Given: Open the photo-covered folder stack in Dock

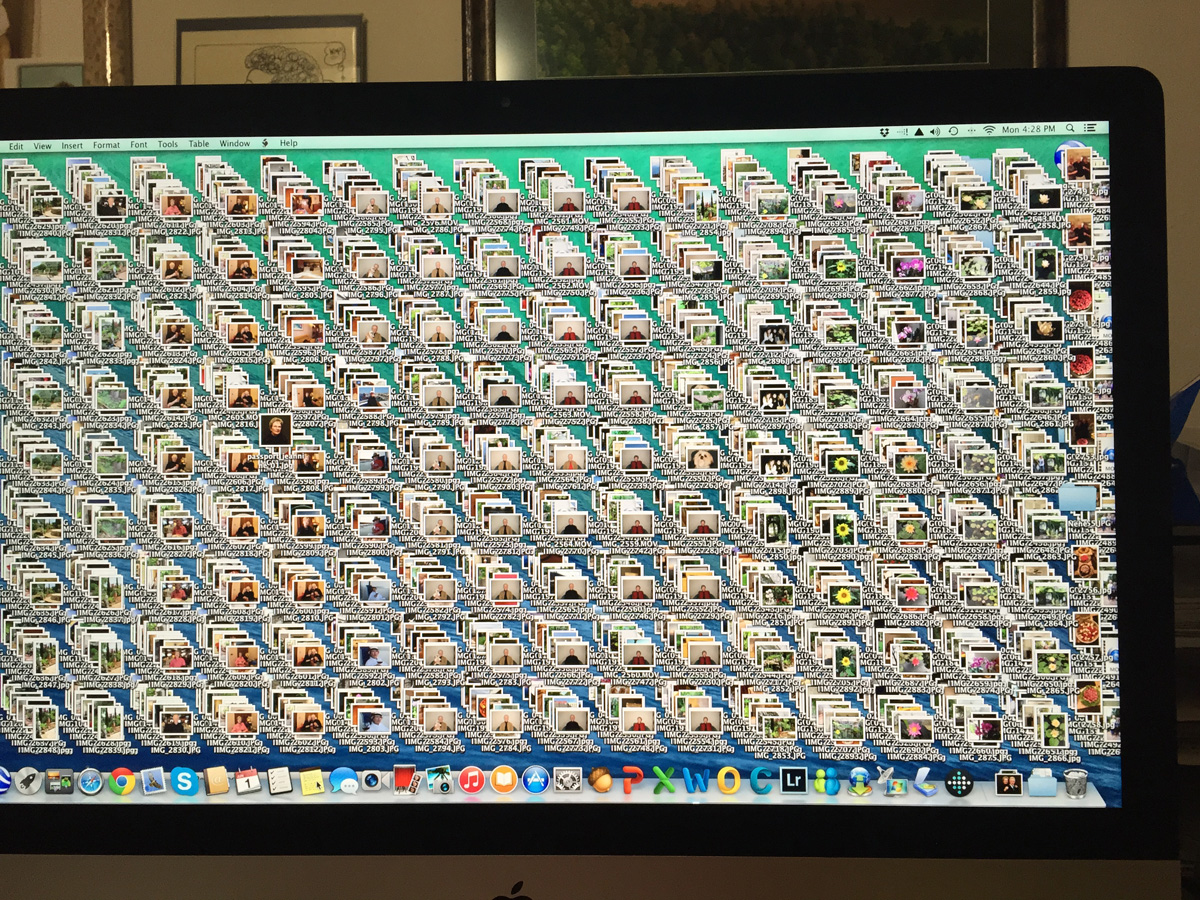Looking at the screenshot, I should [x=1009, y=783].
